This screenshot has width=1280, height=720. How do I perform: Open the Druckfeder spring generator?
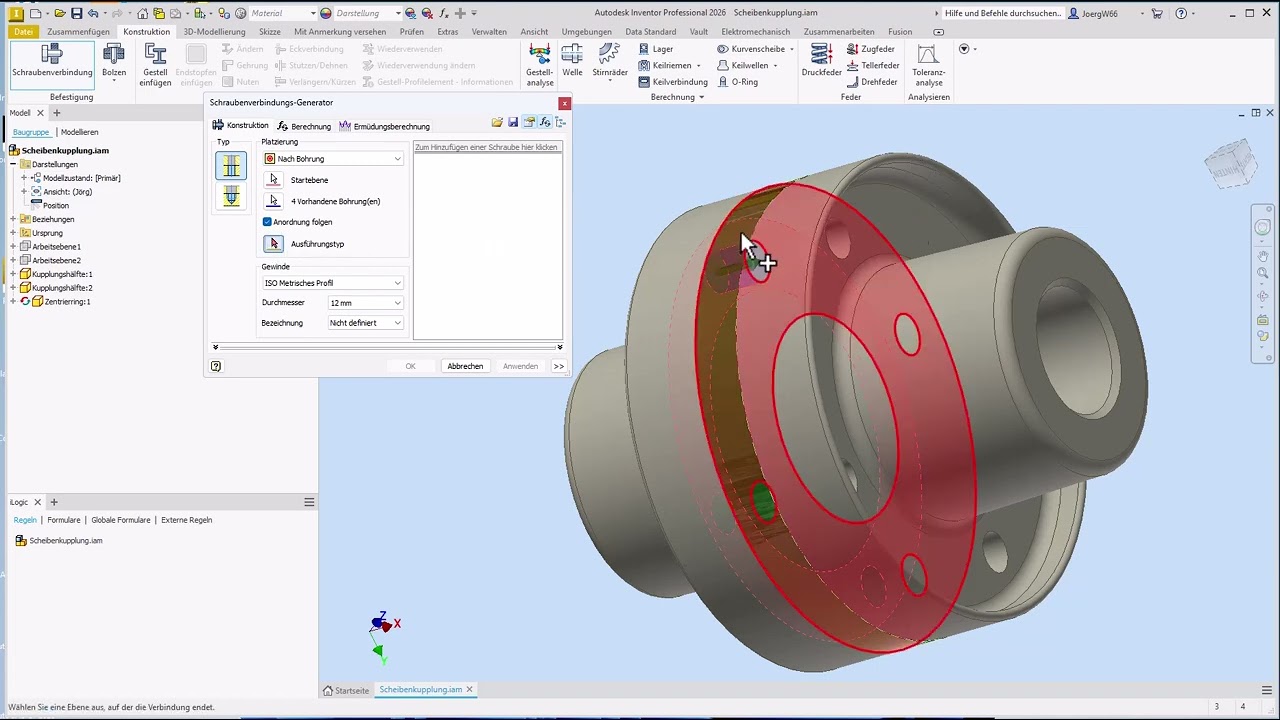821,62
